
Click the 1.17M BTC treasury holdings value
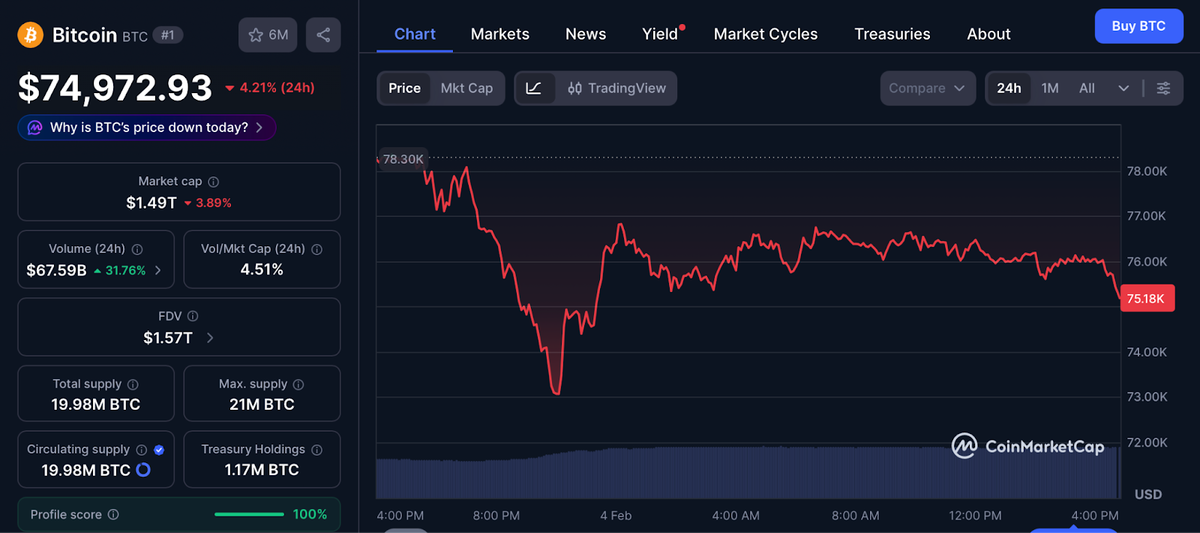[x=261, y=470]
